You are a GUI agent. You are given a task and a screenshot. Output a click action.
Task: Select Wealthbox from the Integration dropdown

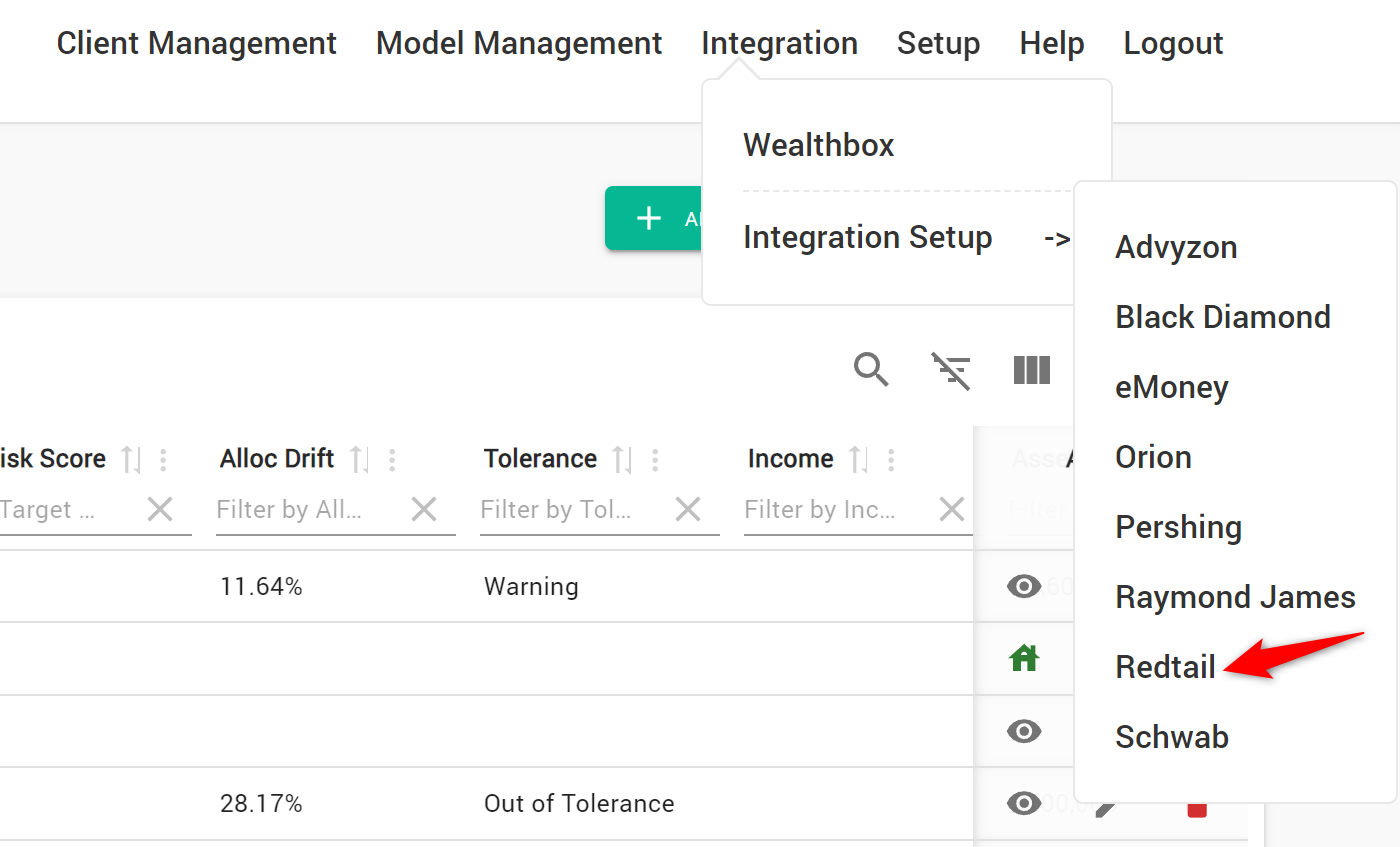click(x=819, y=145)
